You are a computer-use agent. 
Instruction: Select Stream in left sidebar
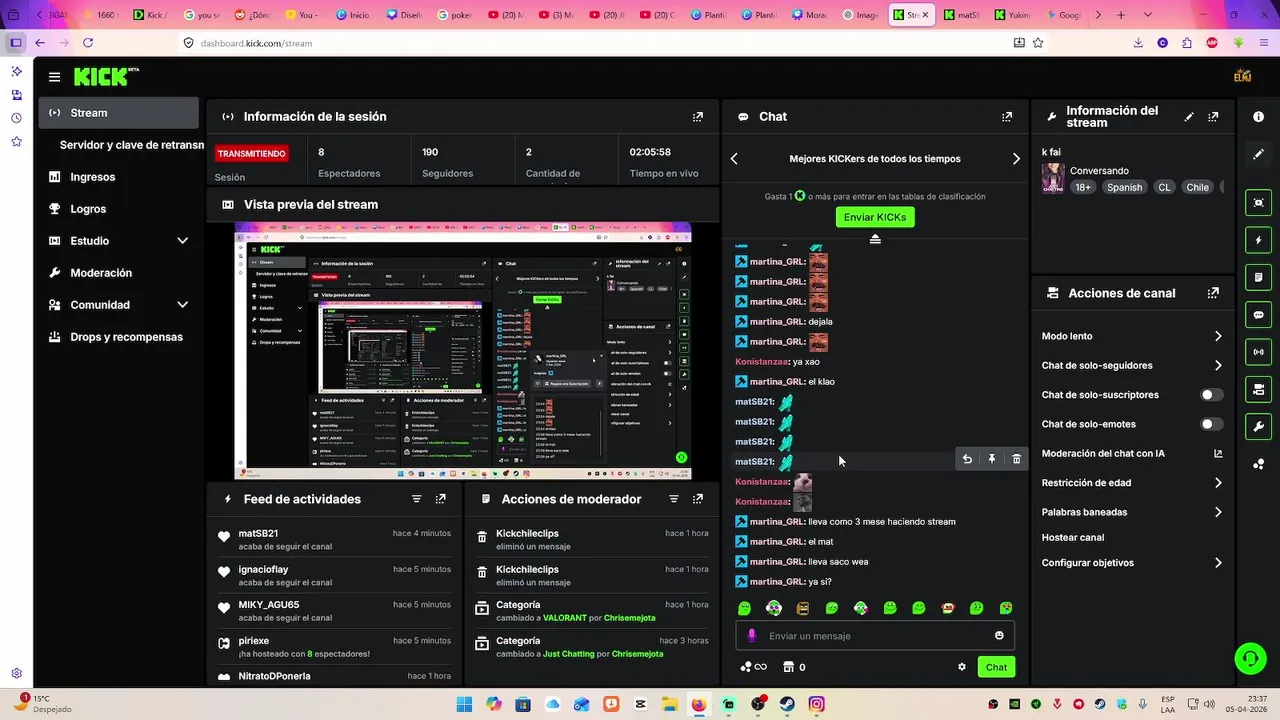click(x=119, y=113)
